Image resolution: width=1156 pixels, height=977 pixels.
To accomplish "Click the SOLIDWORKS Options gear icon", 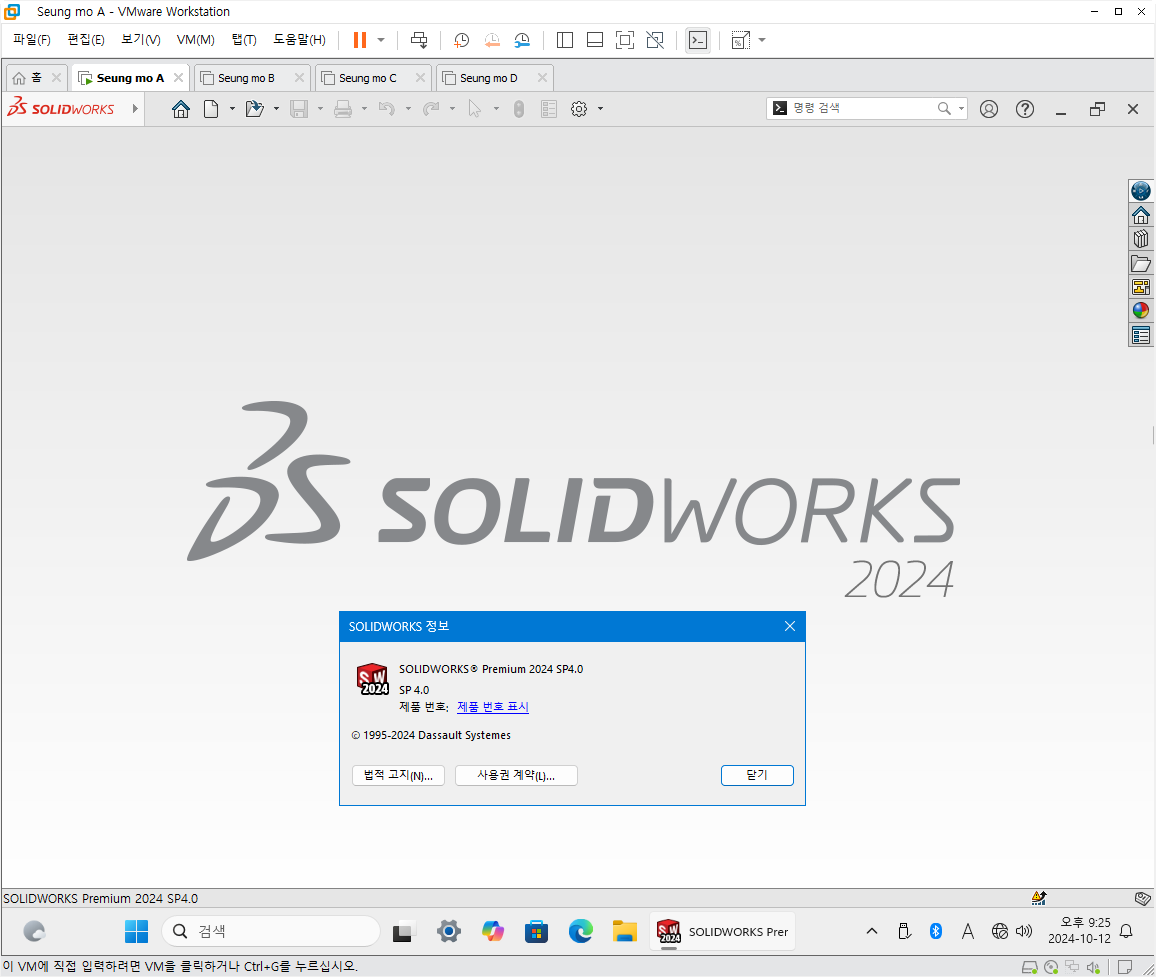I will point(579,109).
